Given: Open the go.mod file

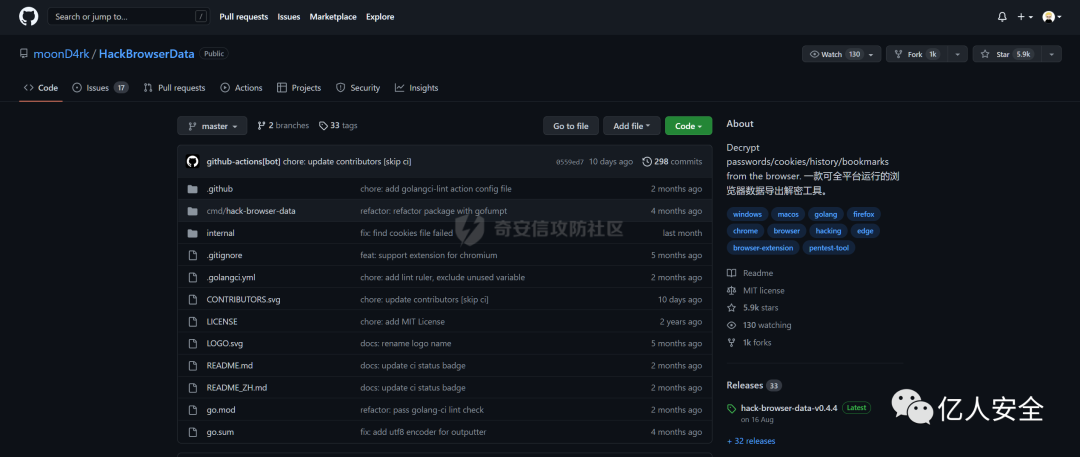Looking at the screenshot, I should (221, 409).
